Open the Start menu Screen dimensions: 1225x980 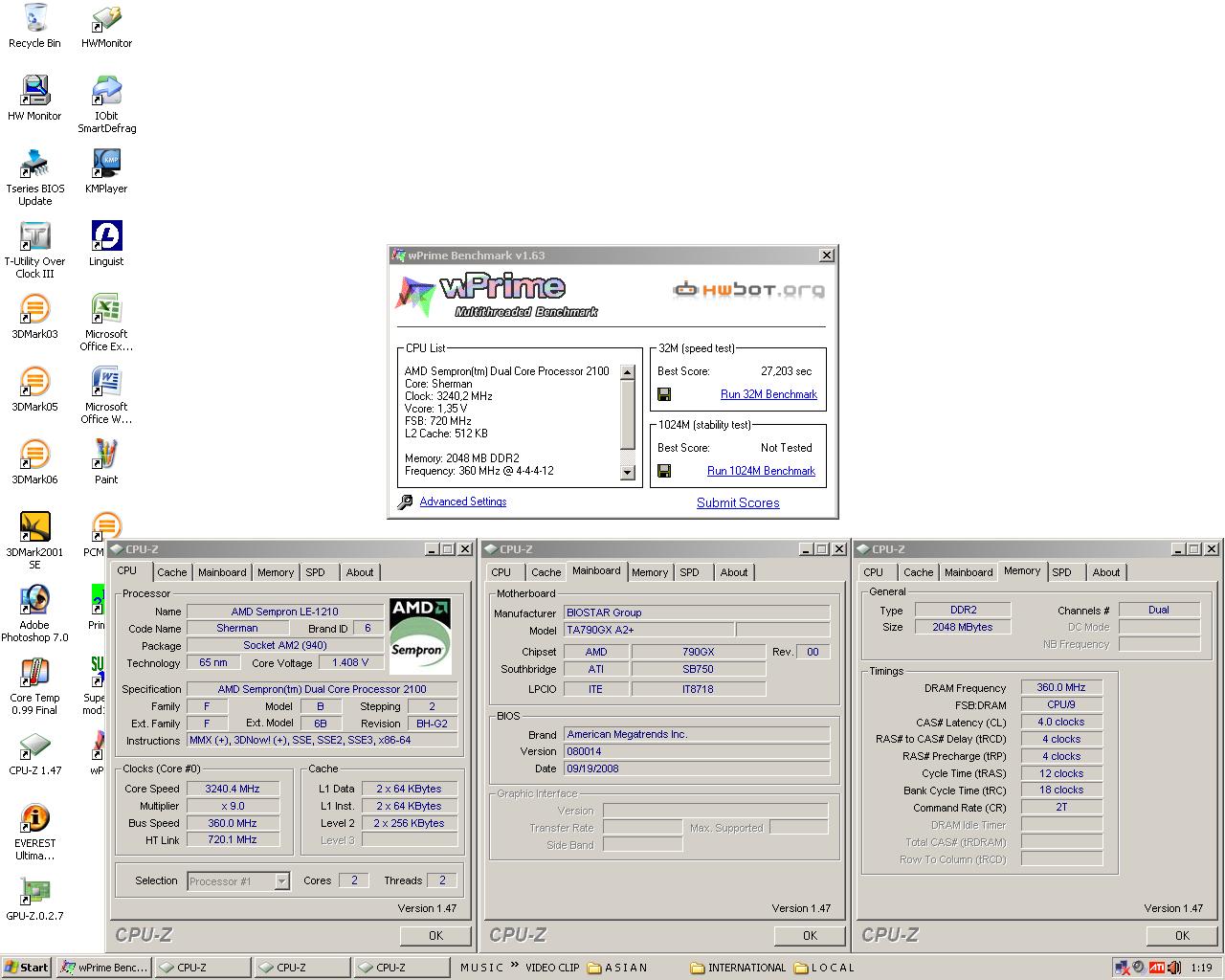(27, 968)
